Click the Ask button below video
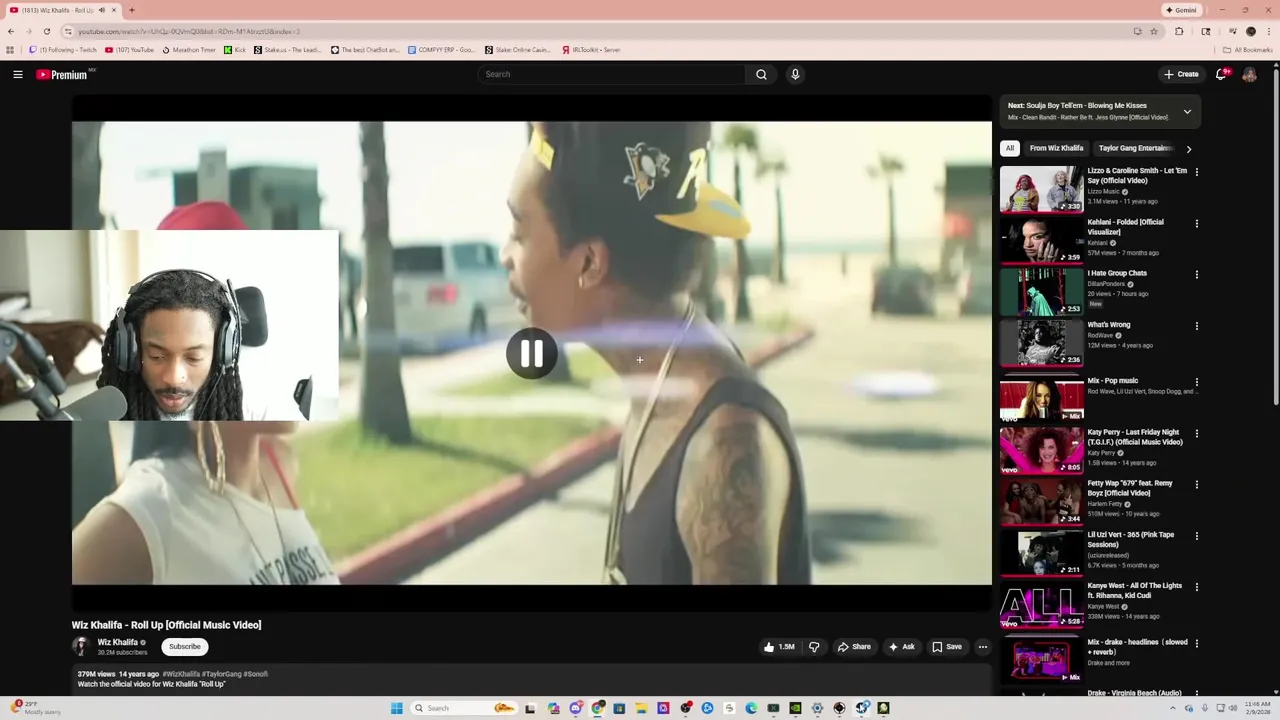This screenshot has width=1280, height=720. [901, 647]
